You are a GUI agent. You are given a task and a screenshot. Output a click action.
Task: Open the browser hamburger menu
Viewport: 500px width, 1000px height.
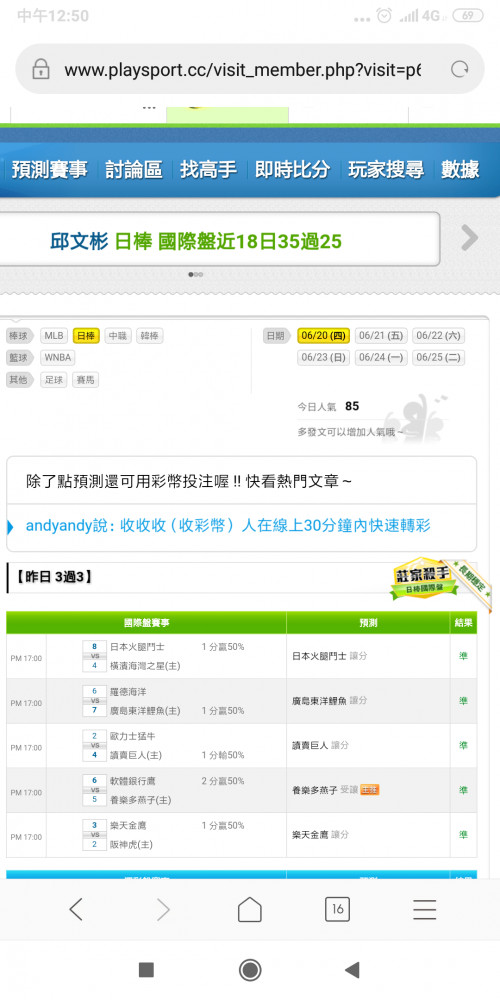coord(424,909)
